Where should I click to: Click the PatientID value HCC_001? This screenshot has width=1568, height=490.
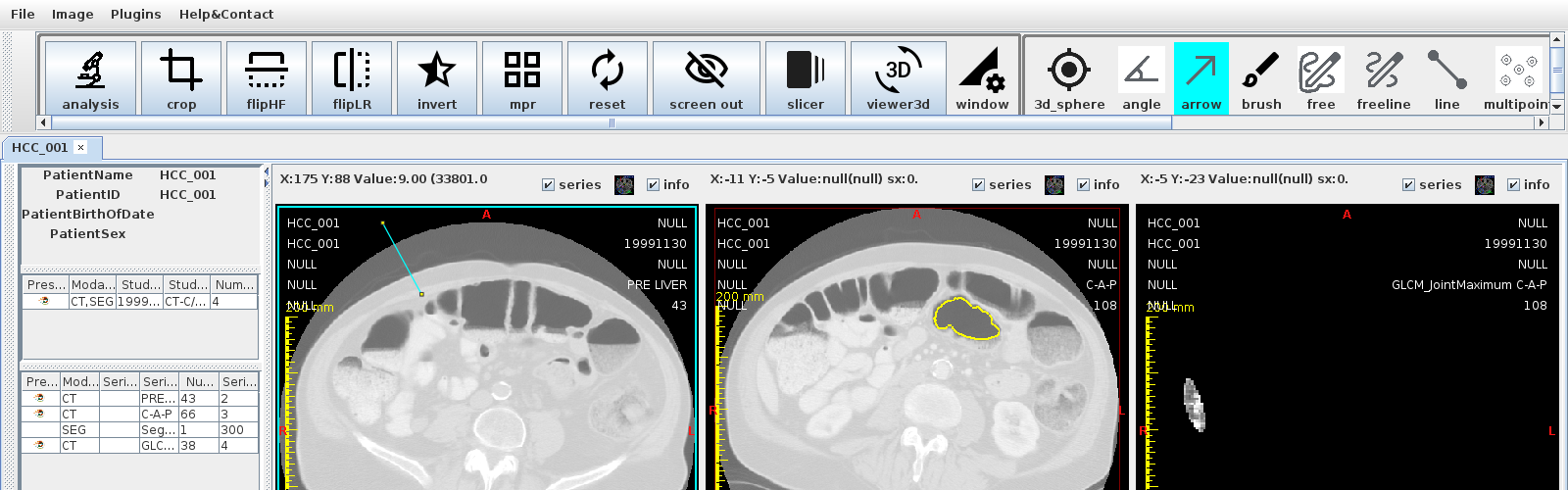187,195
